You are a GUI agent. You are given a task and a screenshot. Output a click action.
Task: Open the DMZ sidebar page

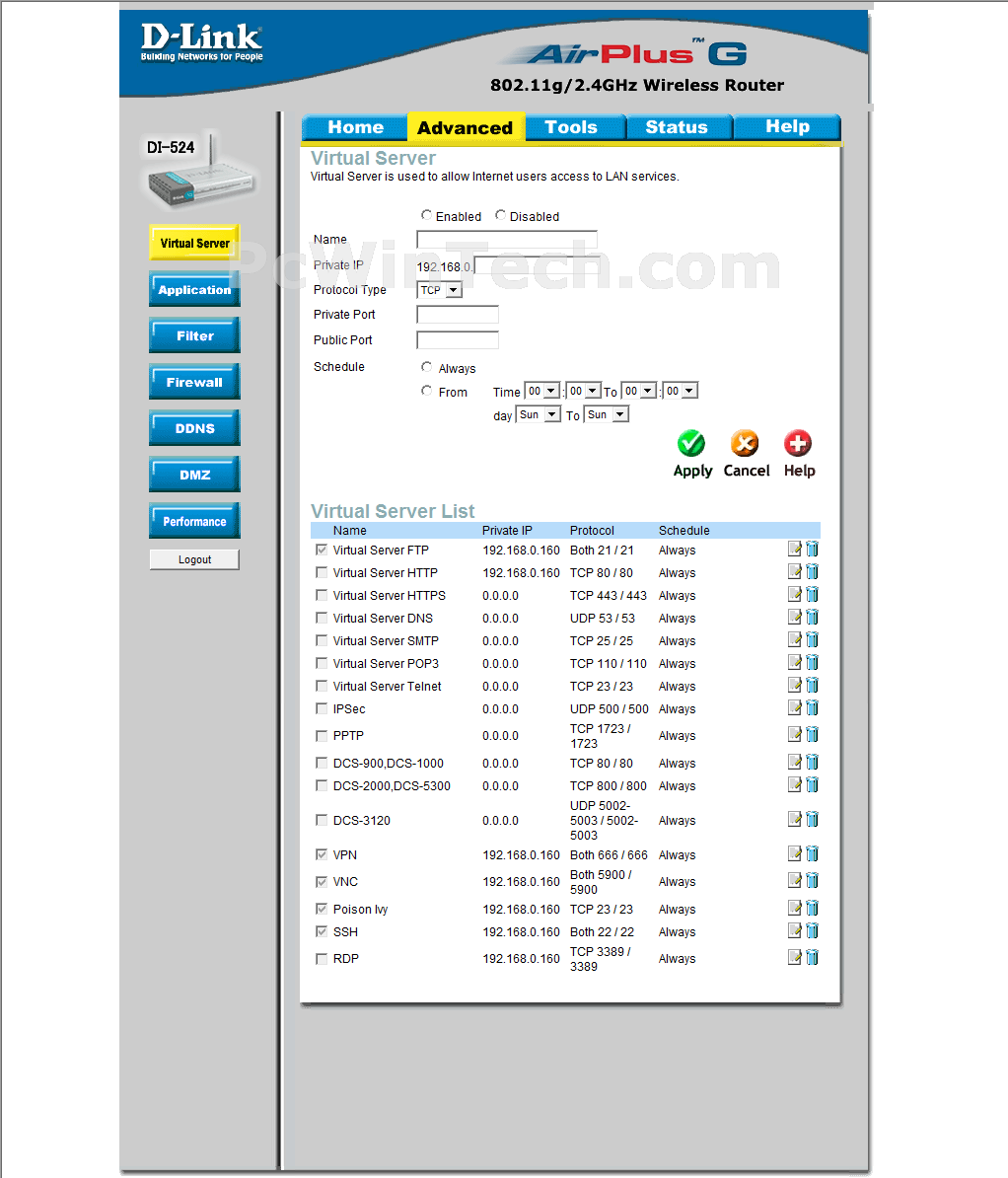pyautogui.click(x=194, y=475)
